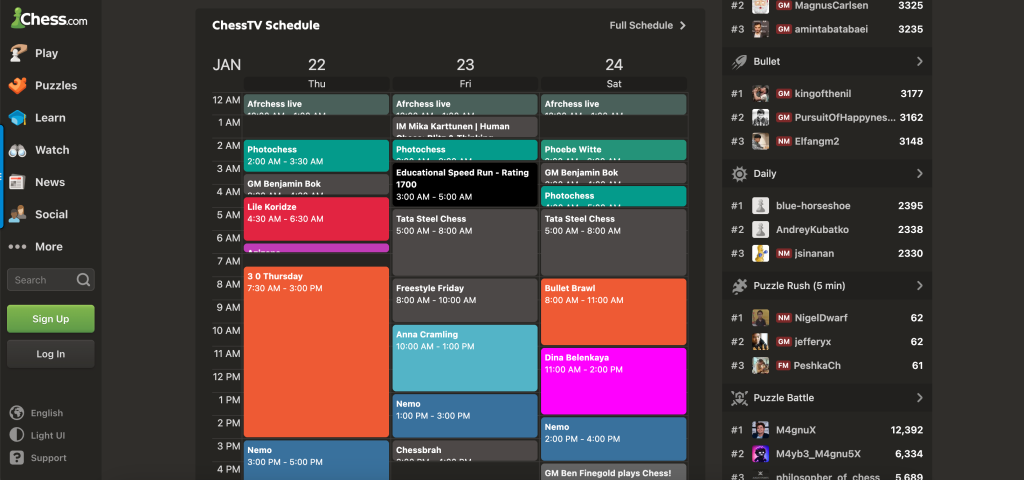Expand the More menu
1024x480 pixels.
click(x=36, y=247)
